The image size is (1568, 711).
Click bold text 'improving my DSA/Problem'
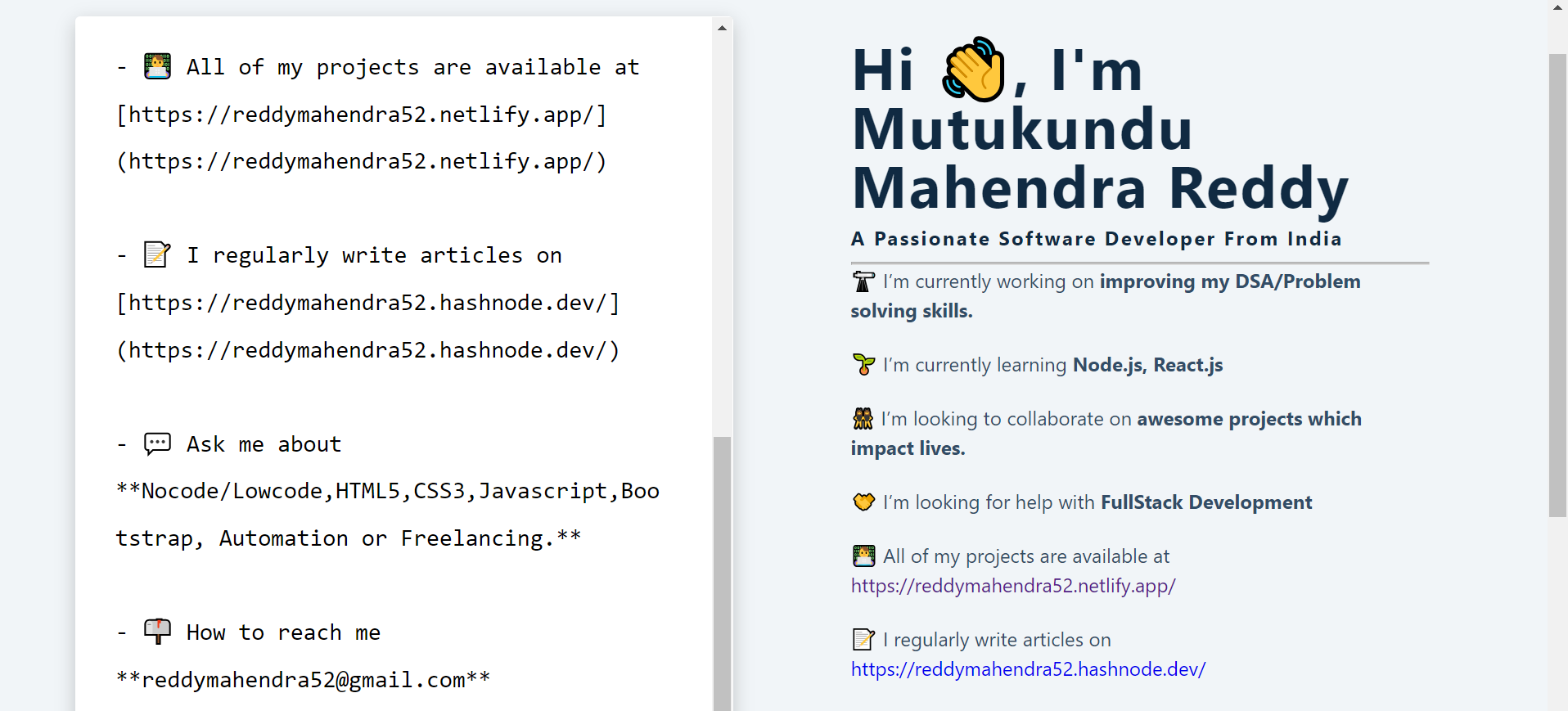point(1230,281)
